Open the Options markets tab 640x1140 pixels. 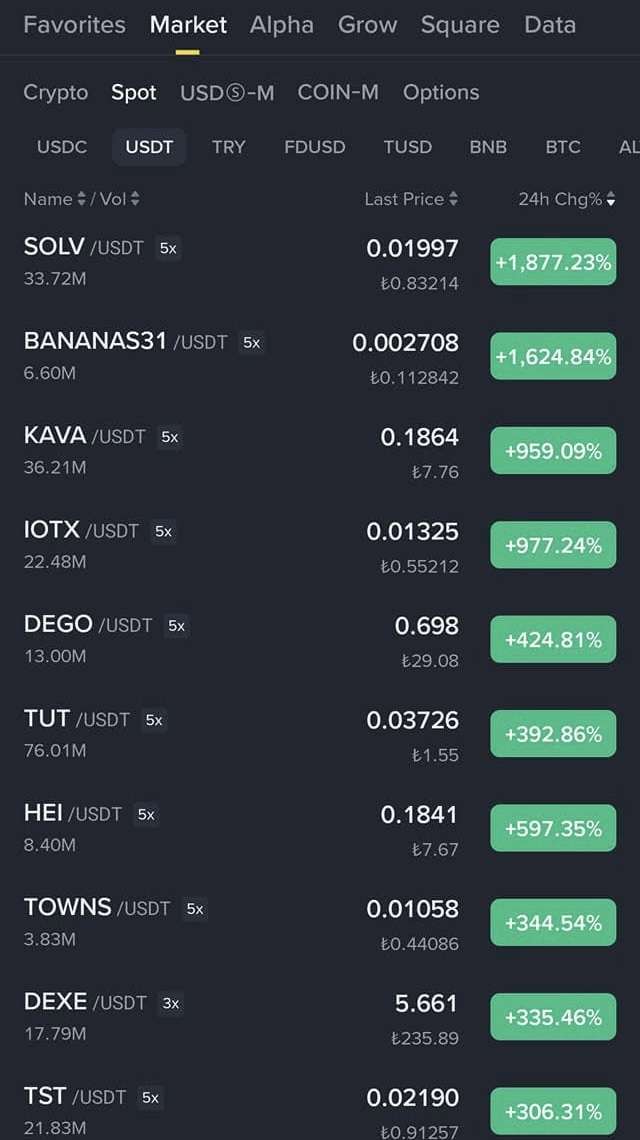pyautogui.click(x=441, y=93)
